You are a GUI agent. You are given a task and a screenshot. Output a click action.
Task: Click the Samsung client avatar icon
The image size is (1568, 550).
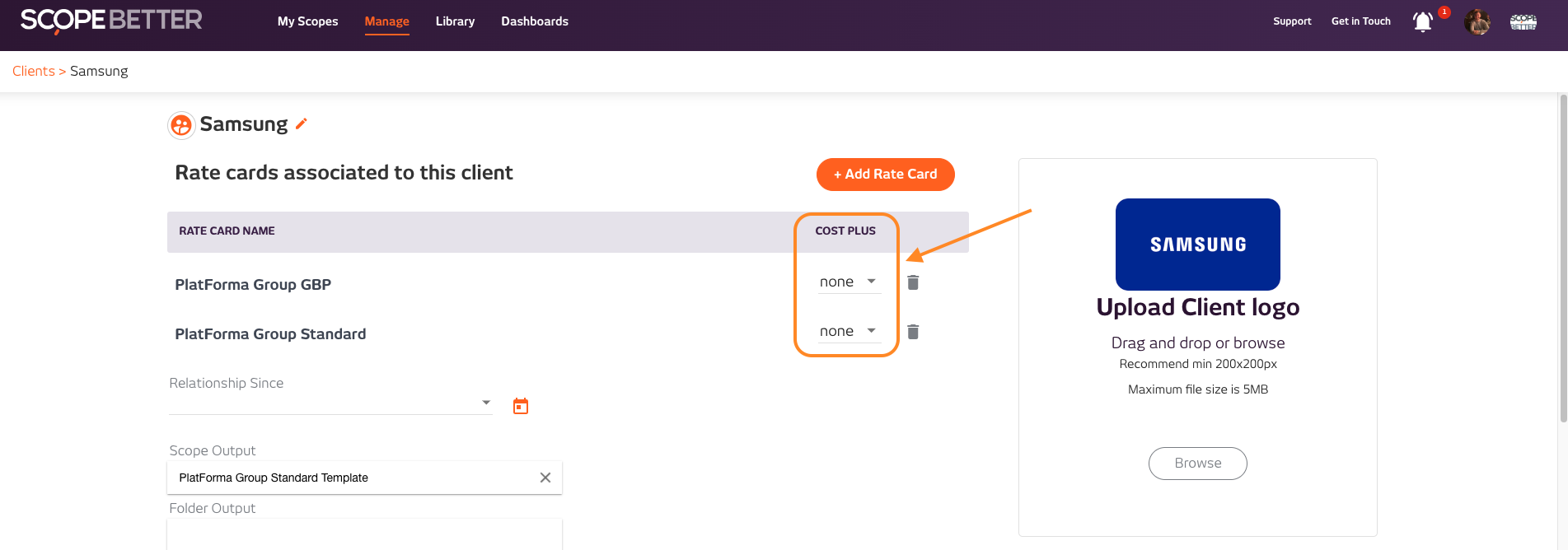pyautogui.click(x=181, y=125)
